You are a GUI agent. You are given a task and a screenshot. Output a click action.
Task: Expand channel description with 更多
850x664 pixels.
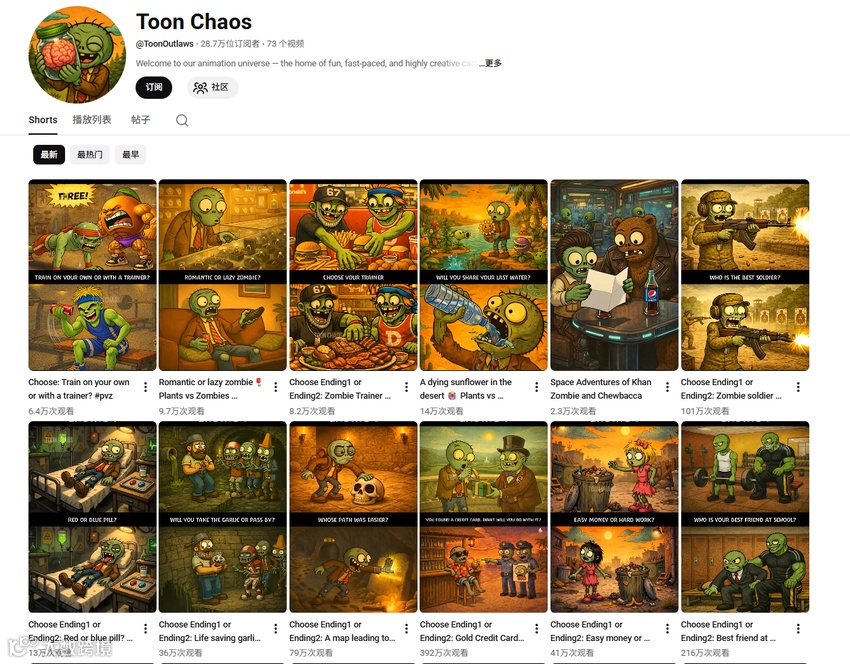(493, 63)
